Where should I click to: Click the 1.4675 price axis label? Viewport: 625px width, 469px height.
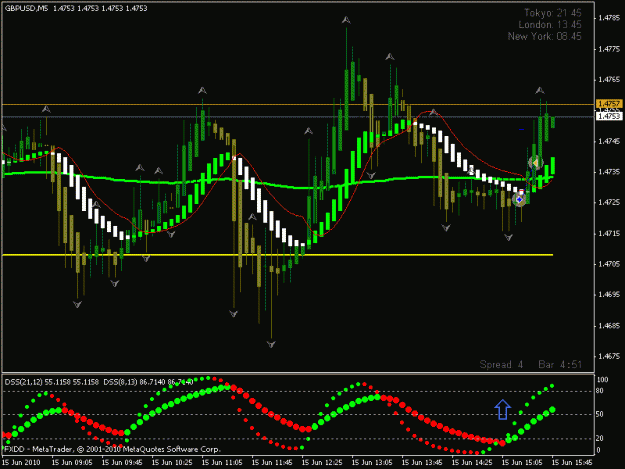click(609, 356)
